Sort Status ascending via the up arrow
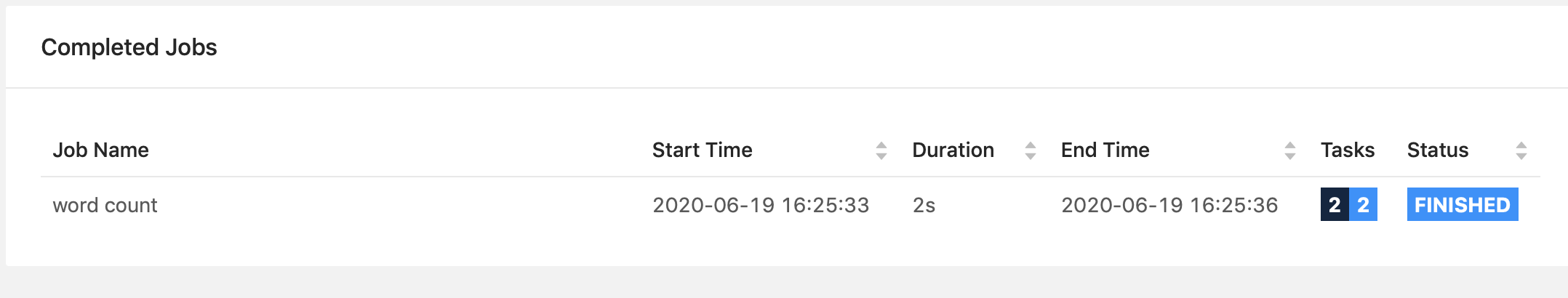 coord(1521,145)
